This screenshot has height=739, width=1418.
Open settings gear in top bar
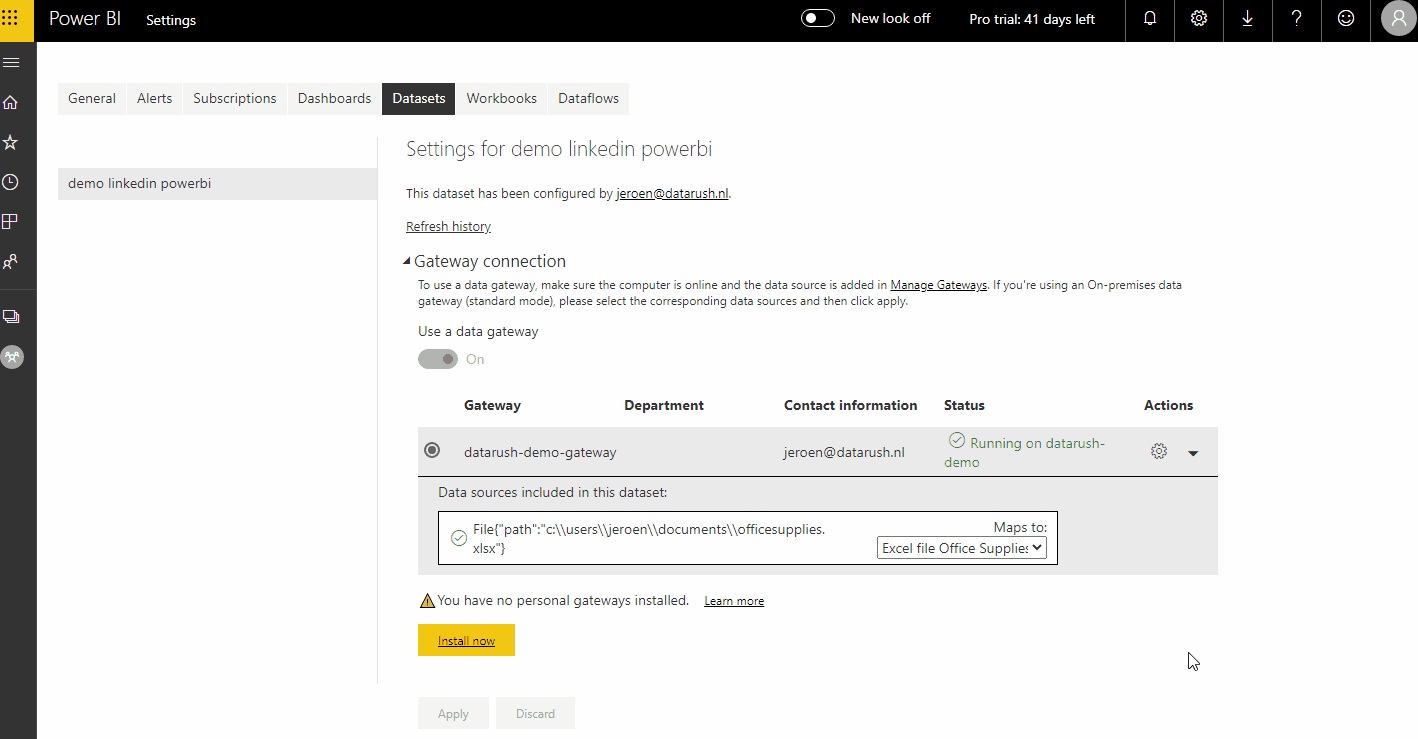point(1199,19)
